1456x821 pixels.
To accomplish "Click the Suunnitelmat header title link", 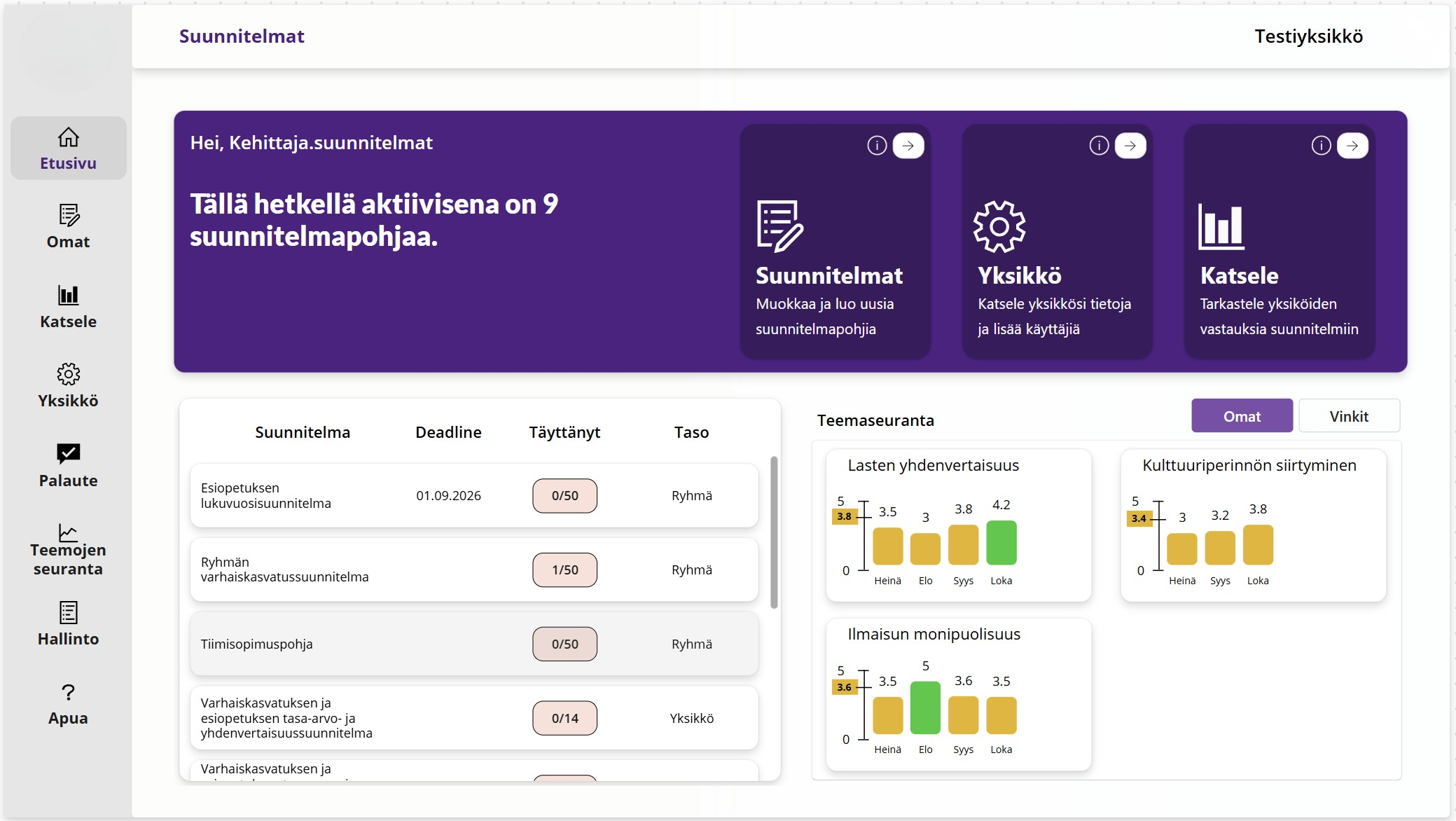I will tap(242, 36).
